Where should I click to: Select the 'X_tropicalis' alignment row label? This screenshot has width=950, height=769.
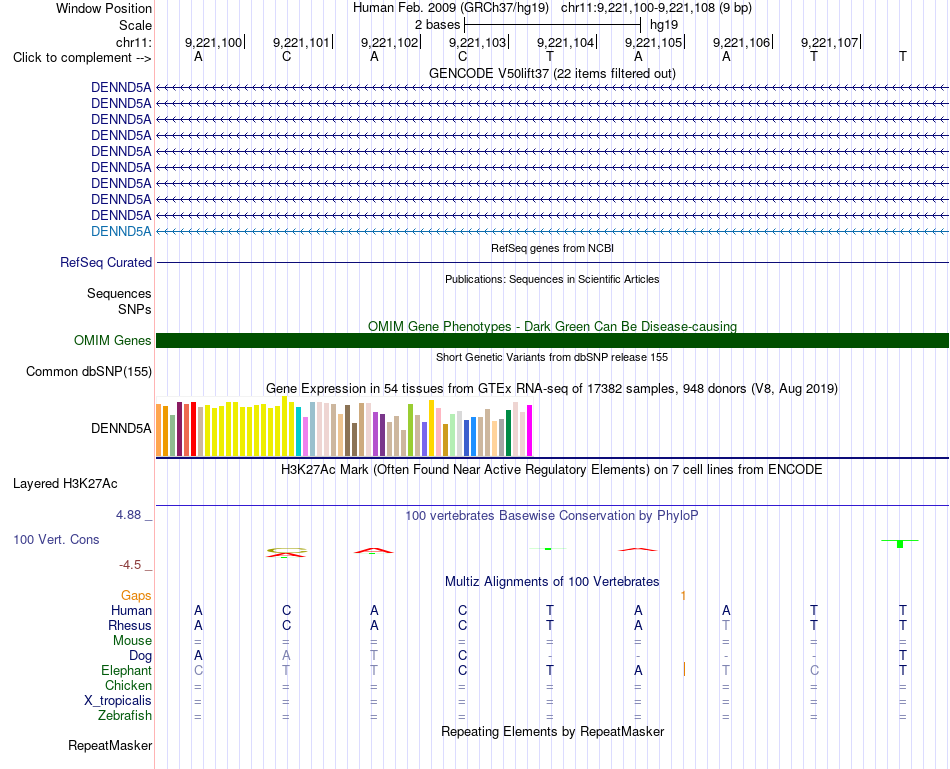tap(118, 701)
